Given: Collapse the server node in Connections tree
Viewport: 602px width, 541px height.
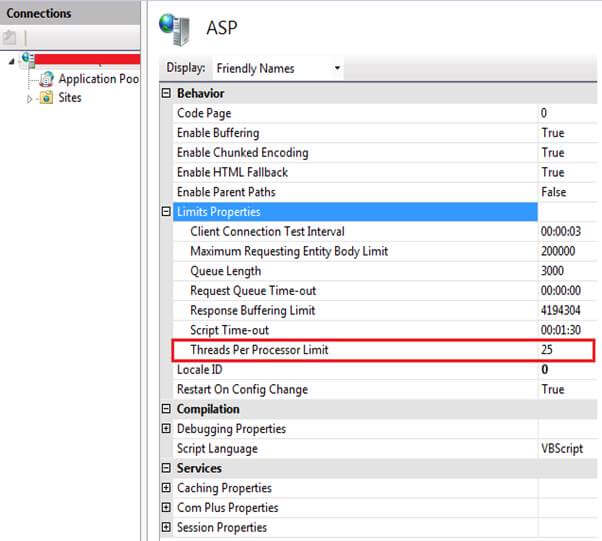Looking at the screenshot, I should [12, 61].
